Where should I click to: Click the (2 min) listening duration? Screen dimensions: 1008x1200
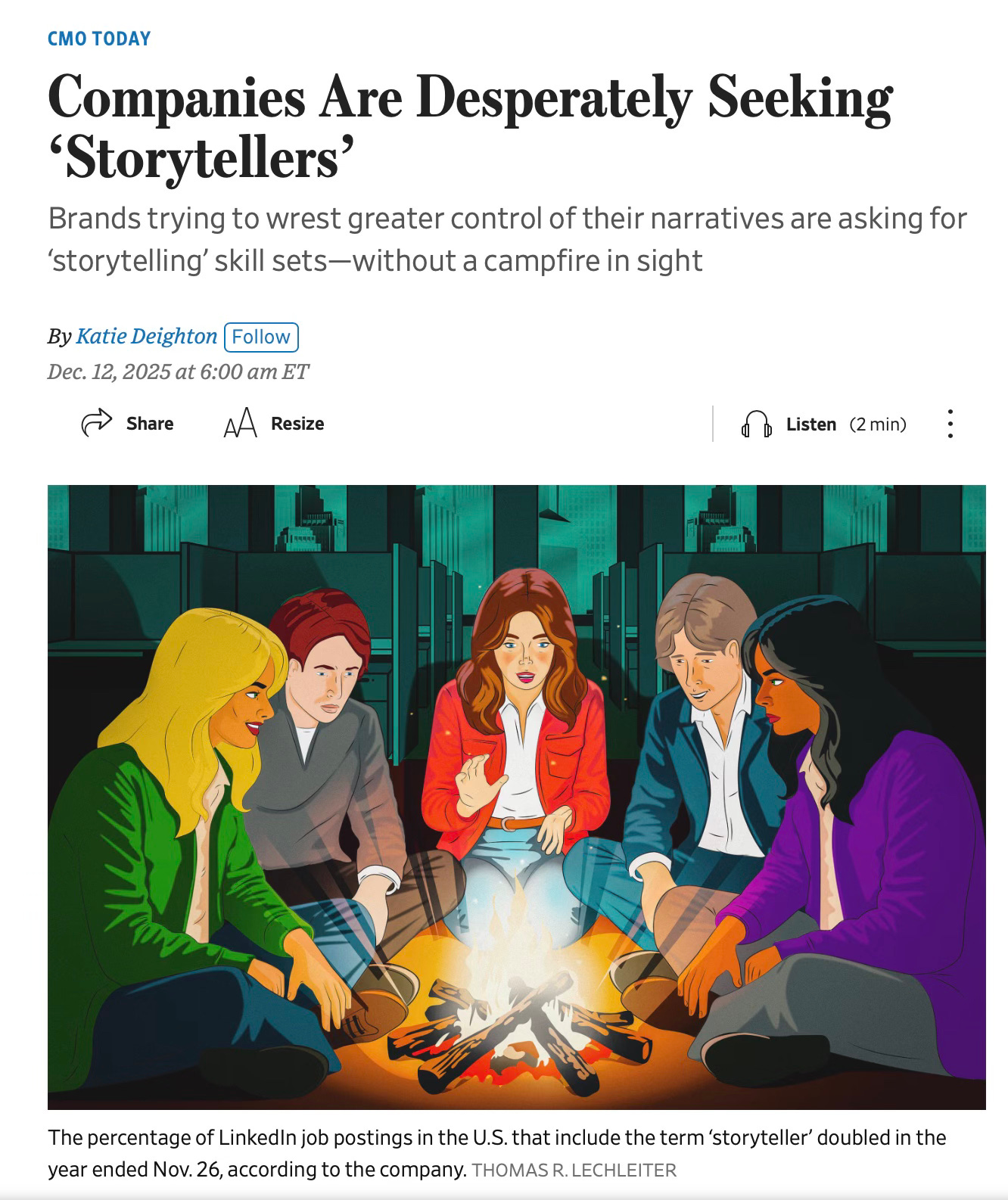click(878, 424)
